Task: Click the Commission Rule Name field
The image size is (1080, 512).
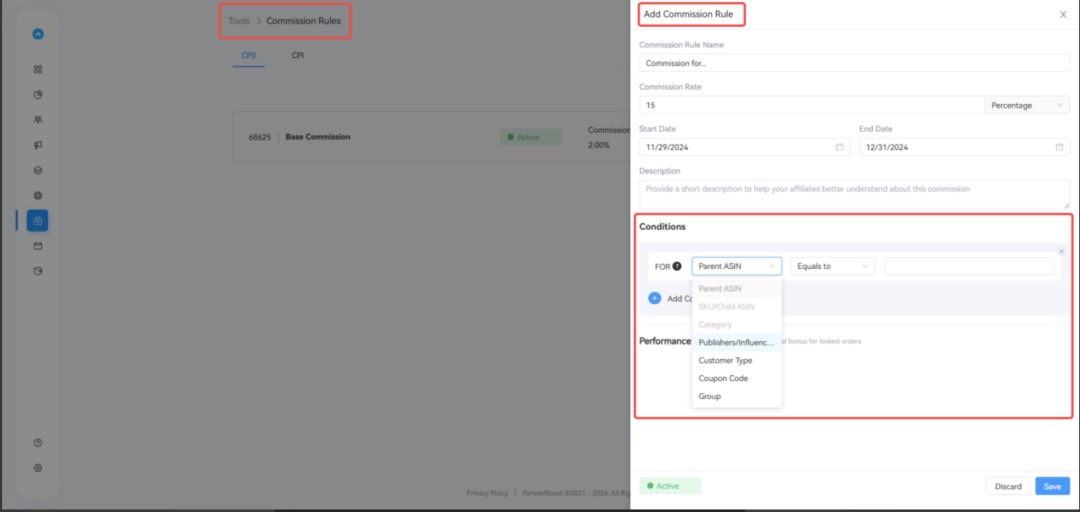Action: click(x=854, y=63)
